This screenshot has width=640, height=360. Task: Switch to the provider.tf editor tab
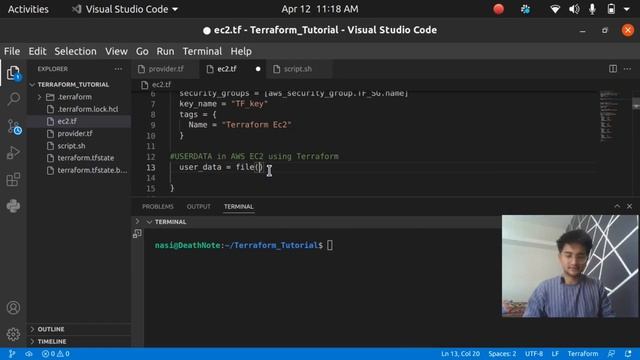coord(165,69)
